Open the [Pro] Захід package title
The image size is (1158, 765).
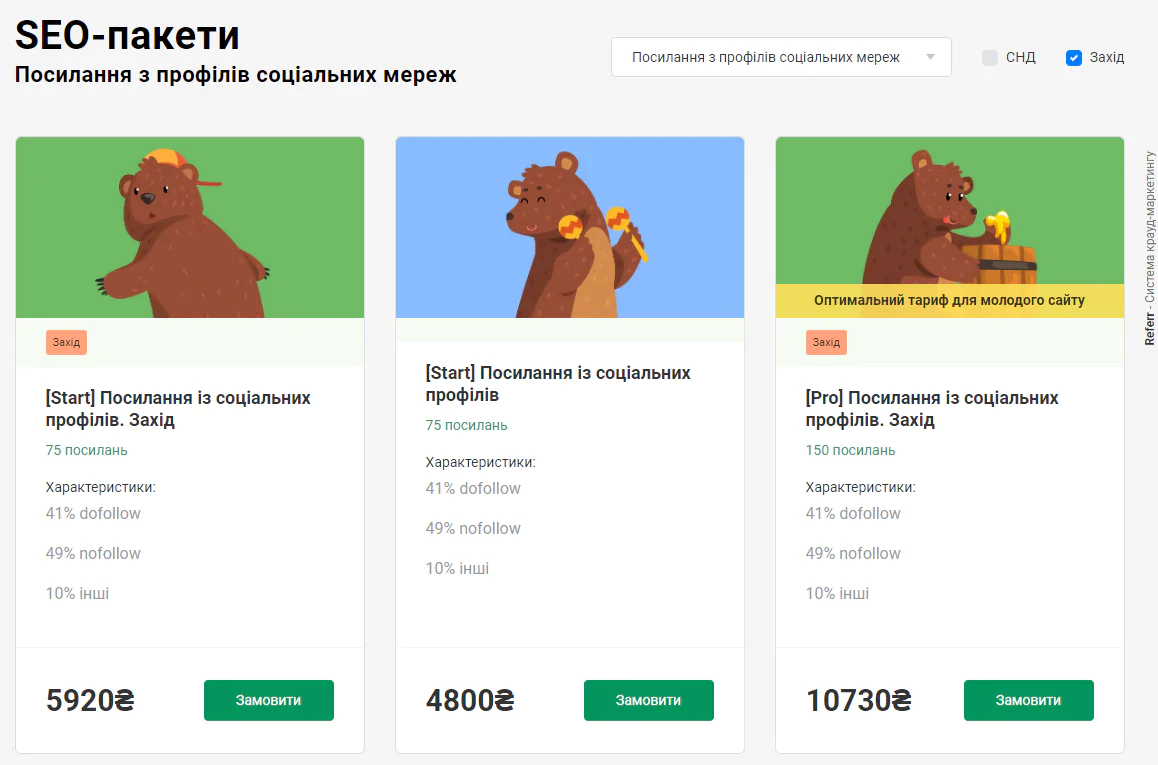coord(932,408)
